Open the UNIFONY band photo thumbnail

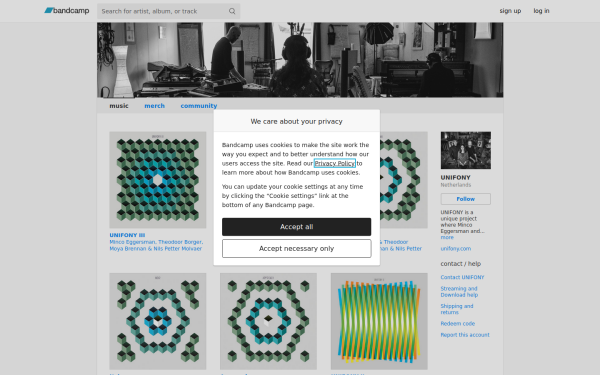[466, 150]
